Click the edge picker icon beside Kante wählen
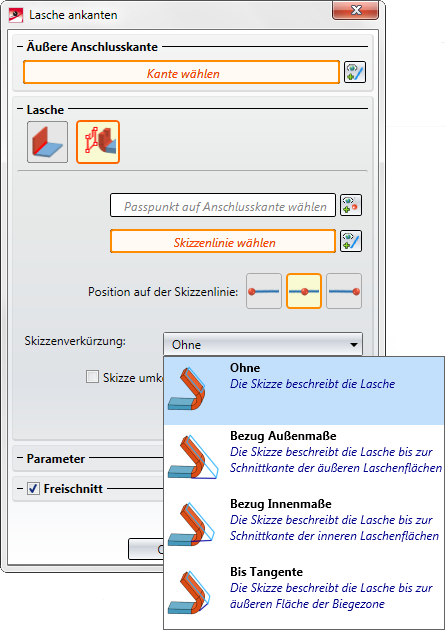 355,72
